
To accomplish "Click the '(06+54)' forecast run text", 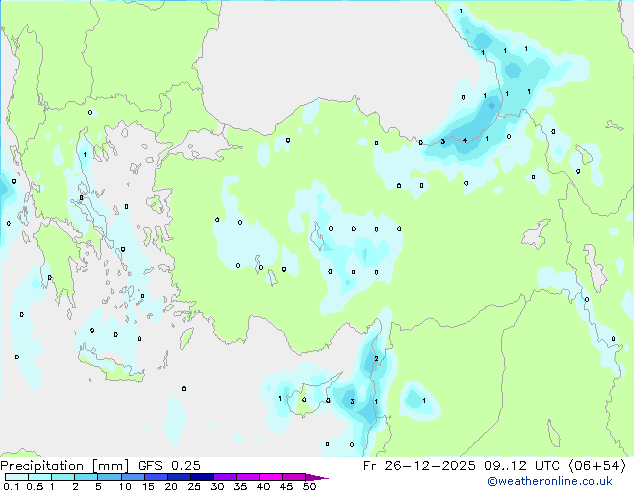I will point(597,466).
